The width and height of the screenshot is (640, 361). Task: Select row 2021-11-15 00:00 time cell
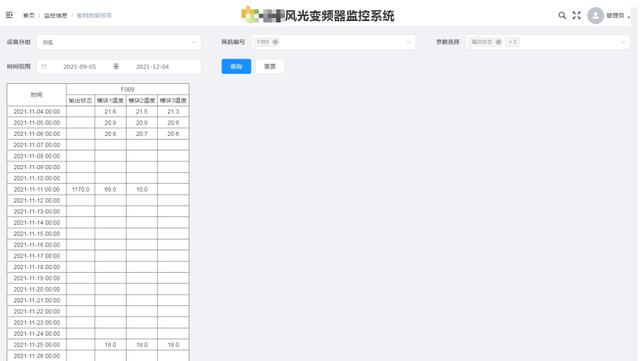pyautogui.click(x=37, y=234)
